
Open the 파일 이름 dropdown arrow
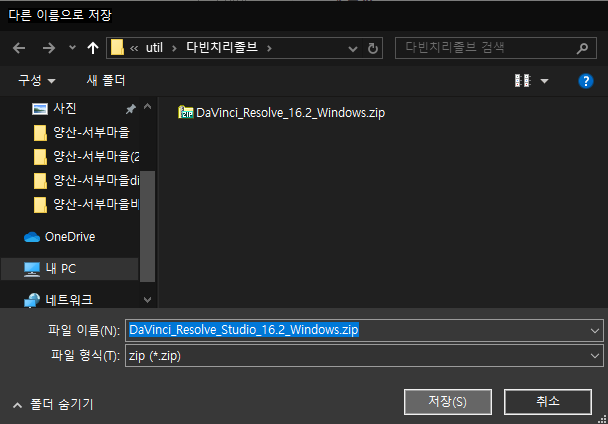(594, 331)
